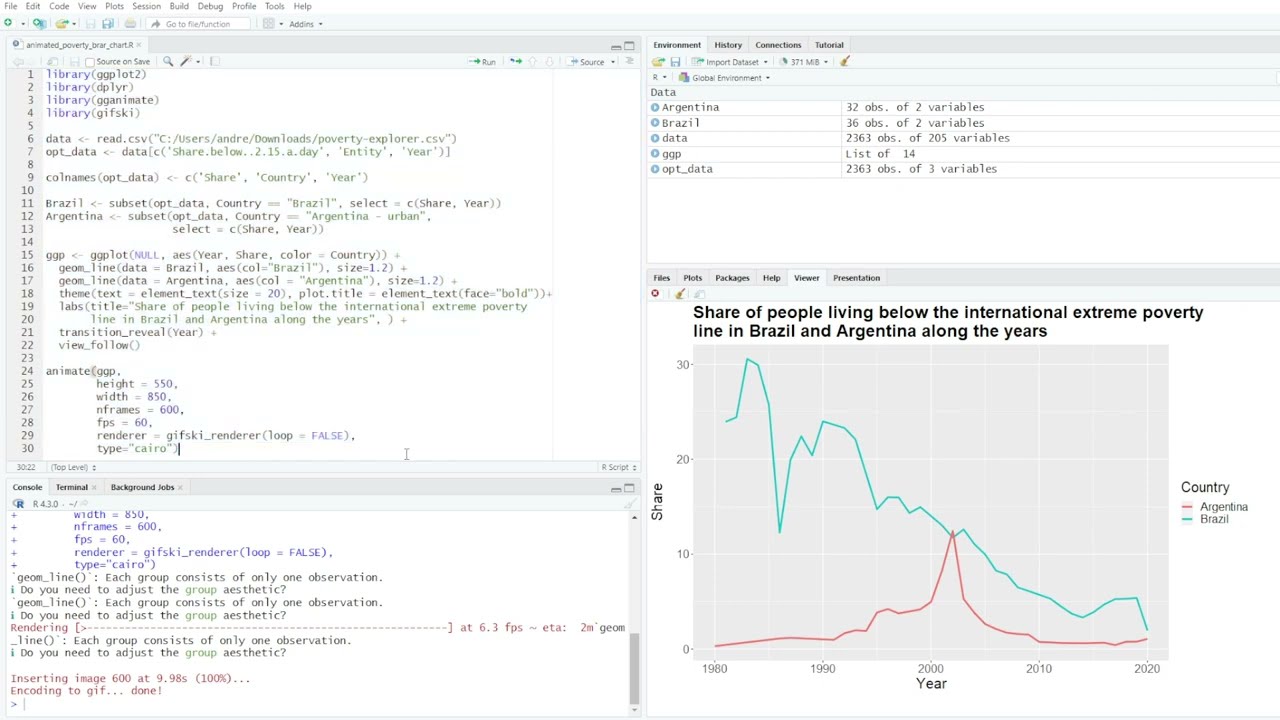Open the recent files dropdown arrow

73,23
